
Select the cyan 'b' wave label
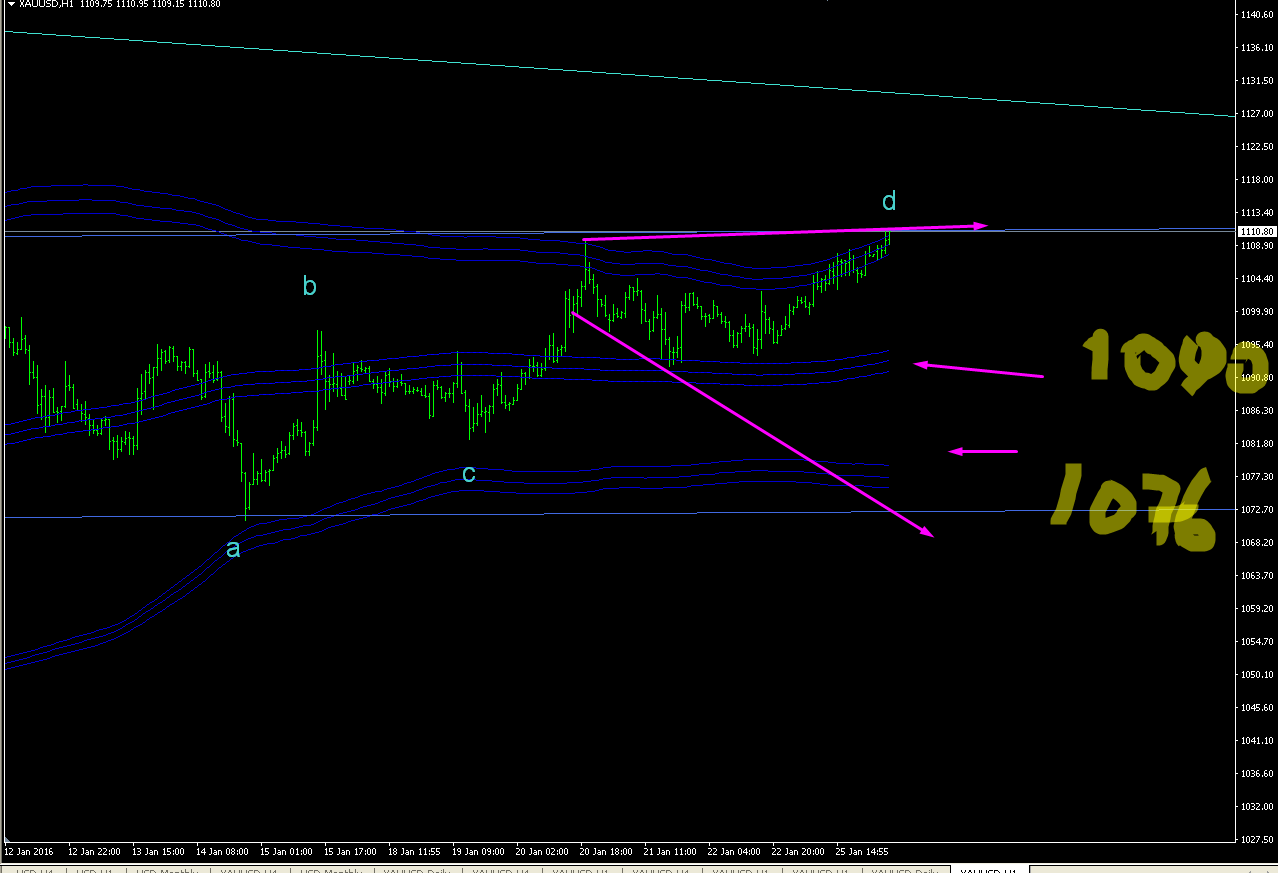(x=310, y=286)
